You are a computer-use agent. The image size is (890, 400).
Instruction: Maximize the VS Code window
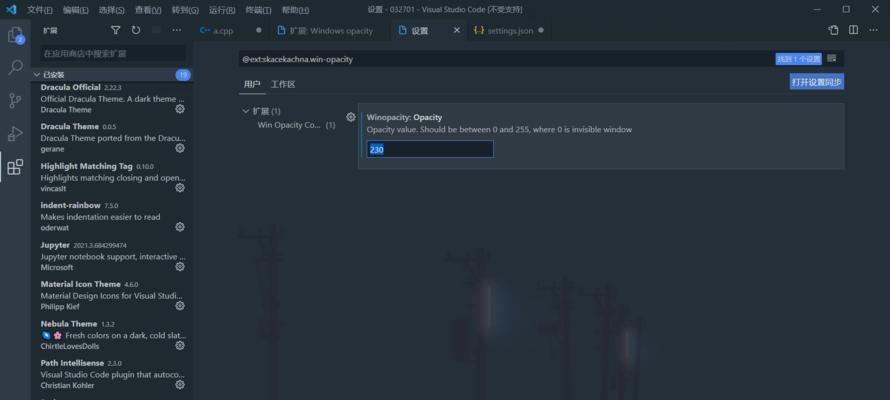[846, 10]
